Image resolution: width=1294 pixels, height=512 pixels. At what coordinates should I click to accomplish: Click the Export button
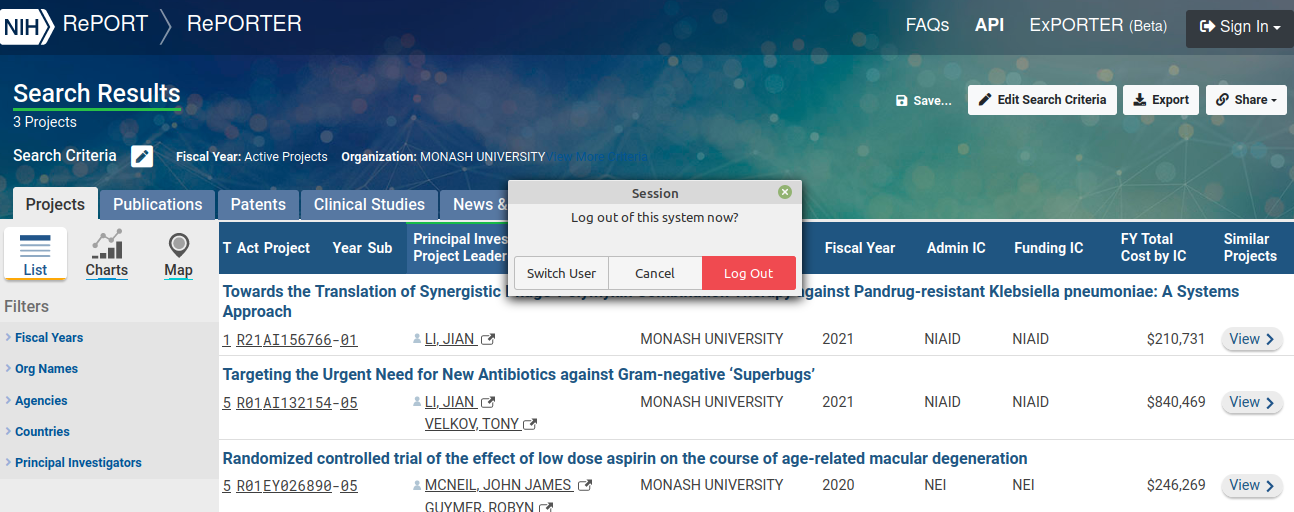point(1161,100)
